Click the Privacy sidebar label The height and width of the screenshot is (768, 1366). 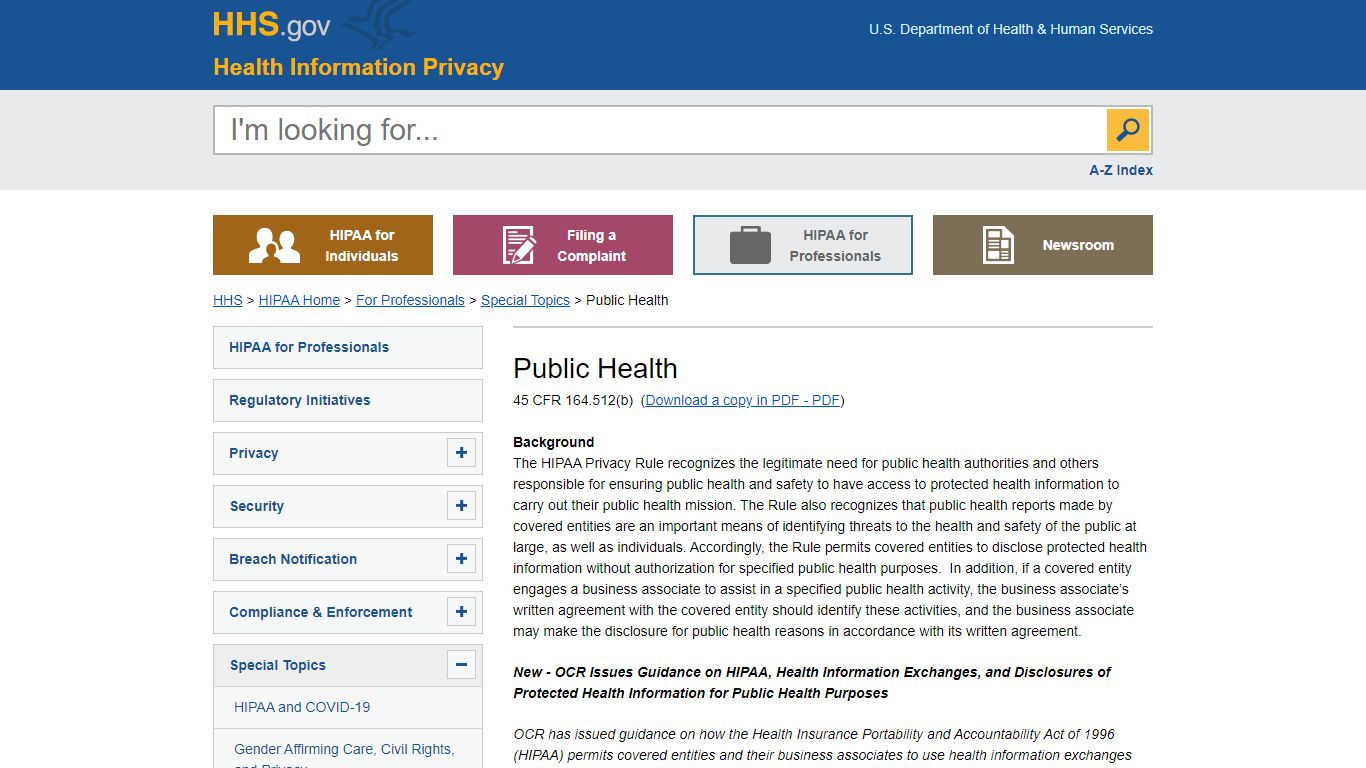point(254,453)
